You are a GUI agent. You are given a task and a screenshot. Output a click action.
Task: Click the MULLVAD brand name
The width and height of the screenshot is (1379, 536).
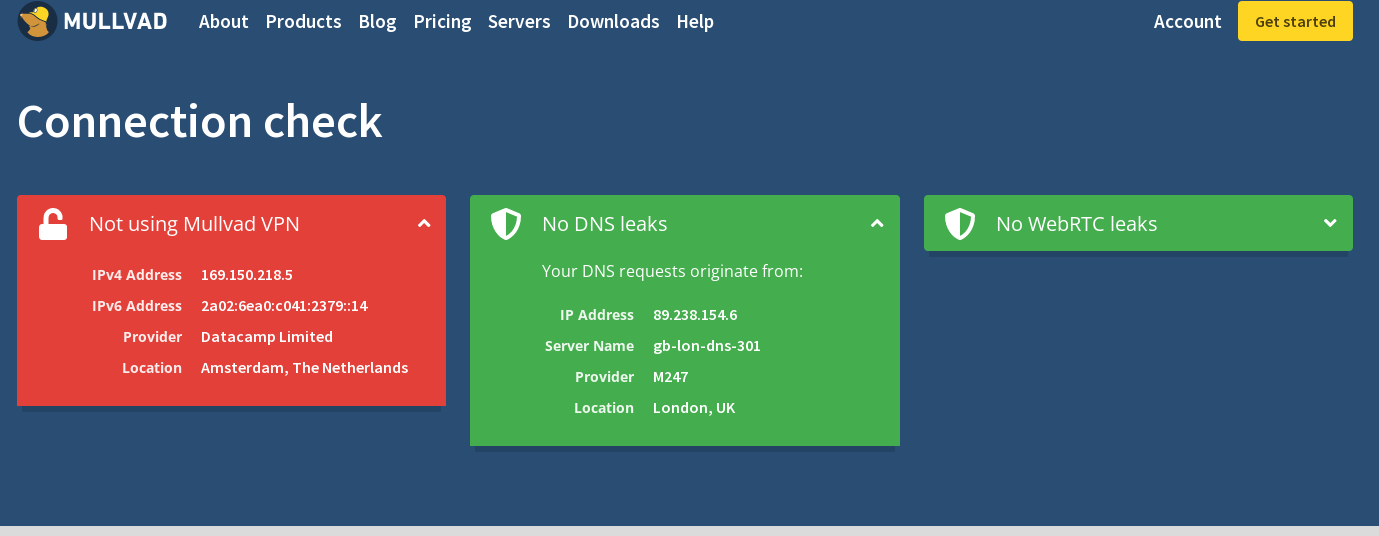click(115, 21)
